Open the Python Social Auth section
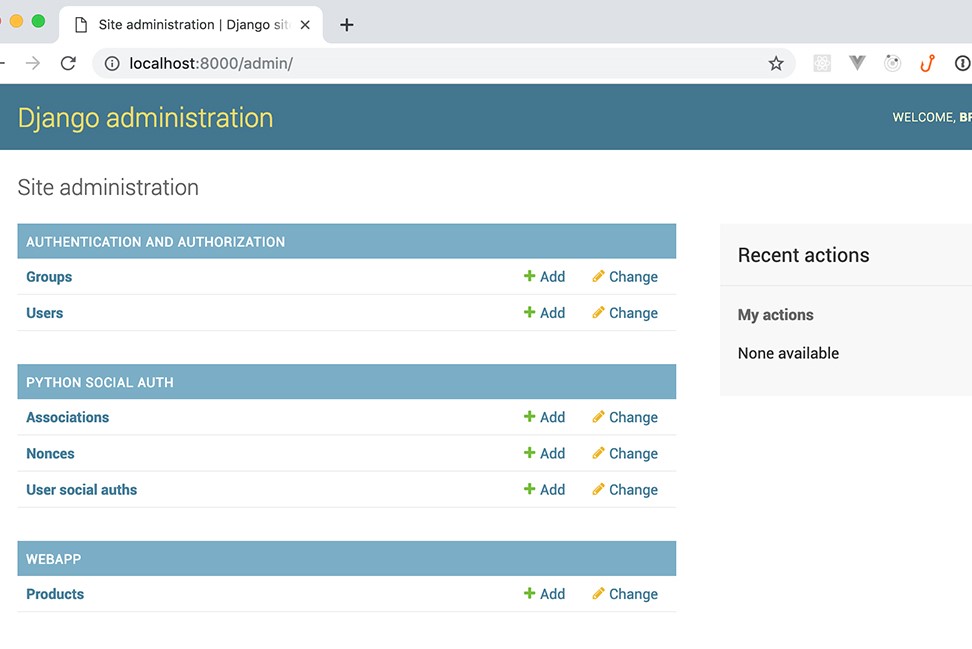This screenshot has height=649, width=972. pos(100,382)
